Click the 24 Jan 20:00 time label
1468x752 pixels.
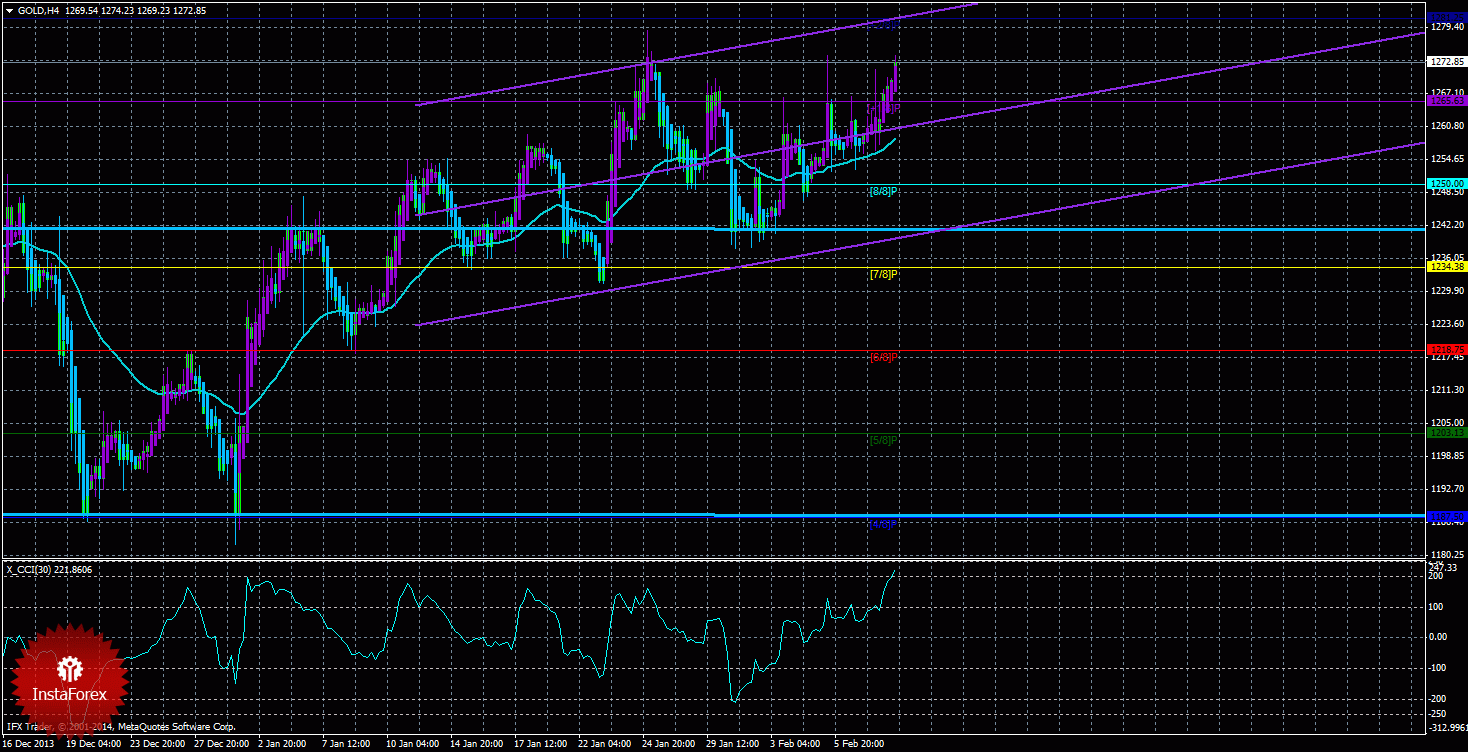[667, 744]
